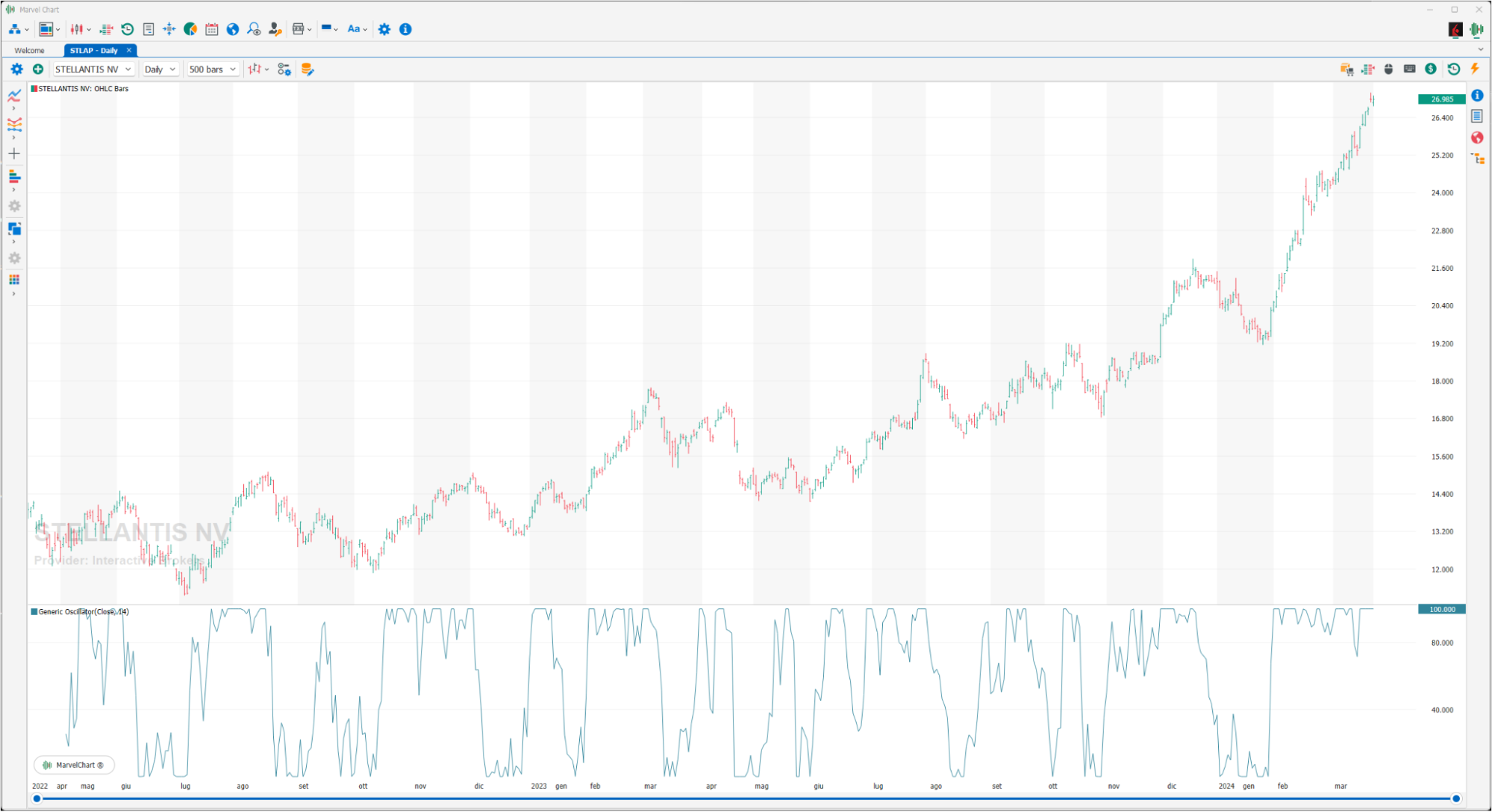The image size is (1492, 812).
Task: Click the bar style icon in chart toolbar
Action: pos(255,69)
